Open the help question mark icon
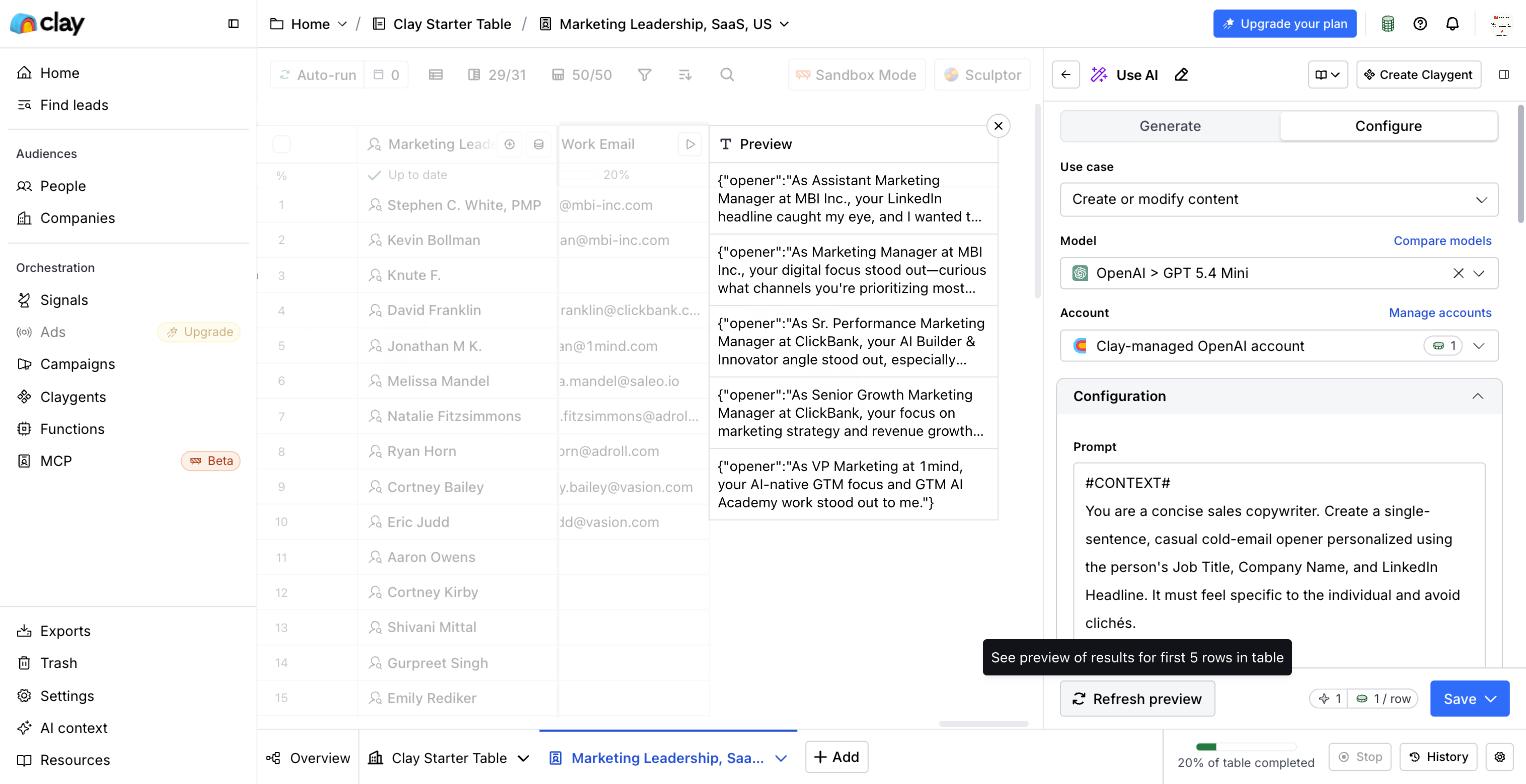 pos(1420,23)
